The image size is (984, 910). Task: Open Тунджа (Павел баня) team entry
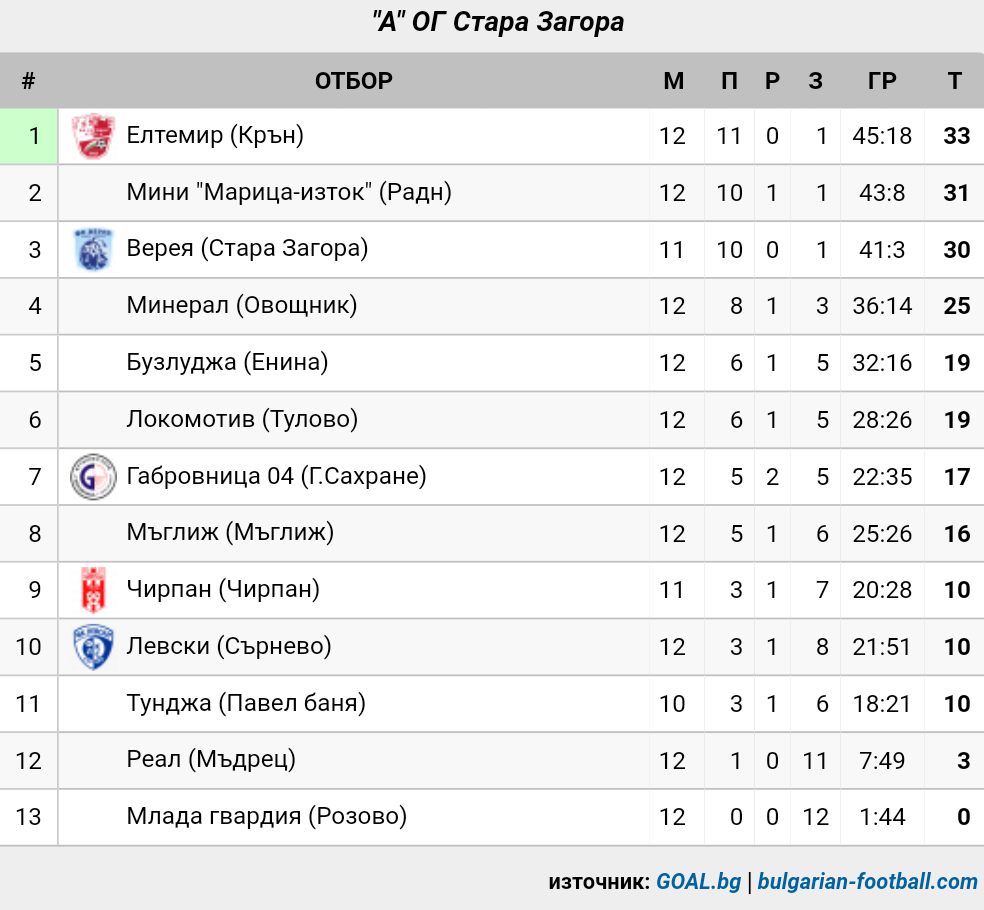(x=246, y=704)
